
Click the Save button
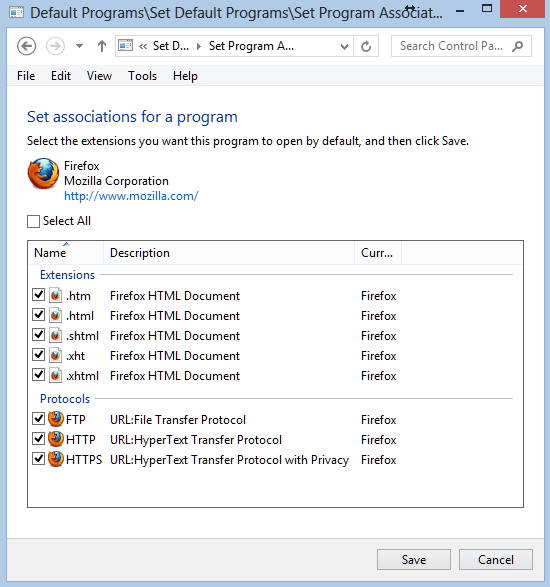pos(414,559)
